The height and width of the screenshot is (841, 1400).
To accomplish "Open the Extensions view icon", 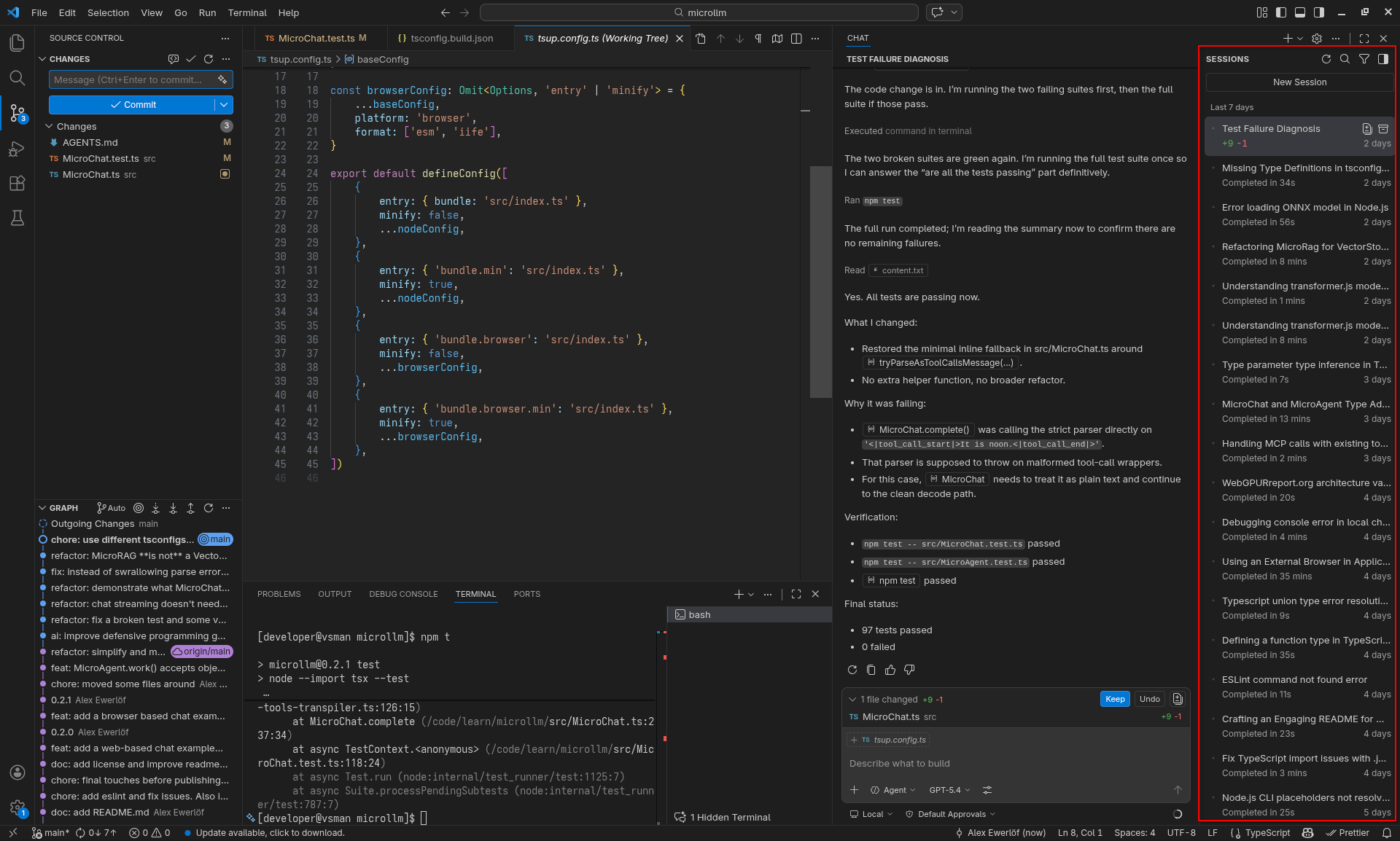I will (x=17, y=183).
